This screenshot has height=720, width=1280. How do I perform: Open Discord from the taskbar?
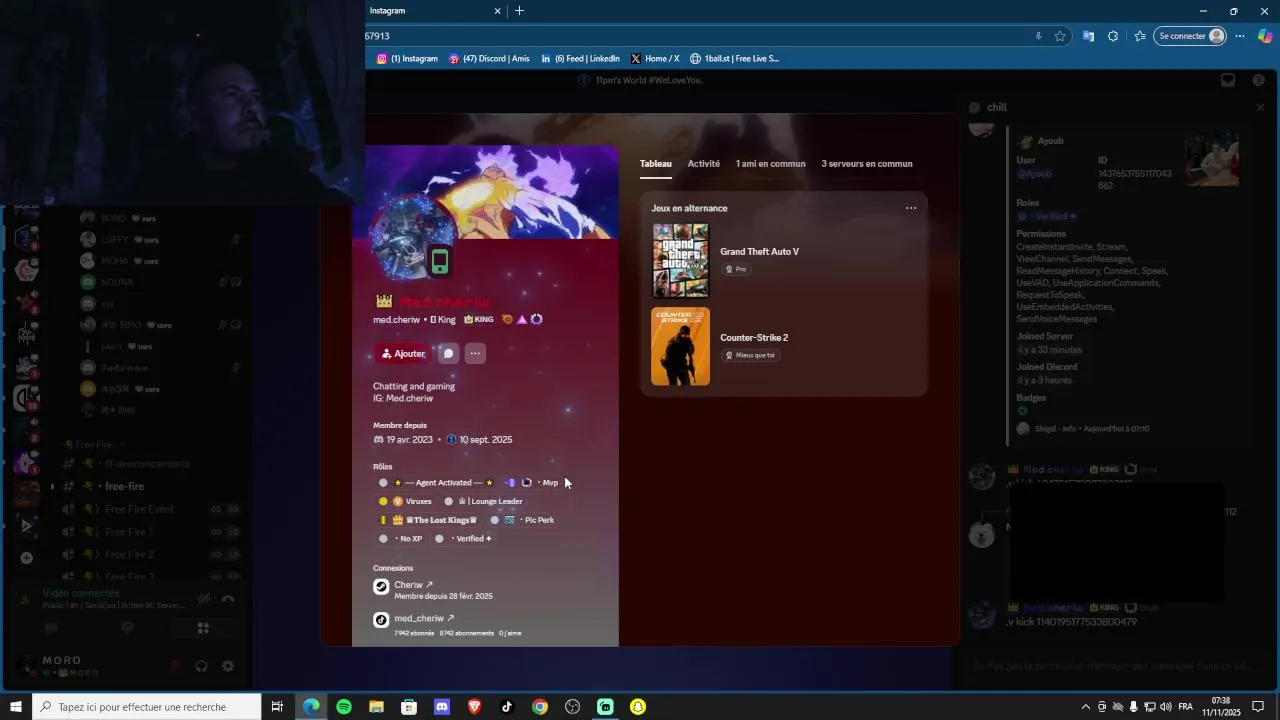pos(442,707)
